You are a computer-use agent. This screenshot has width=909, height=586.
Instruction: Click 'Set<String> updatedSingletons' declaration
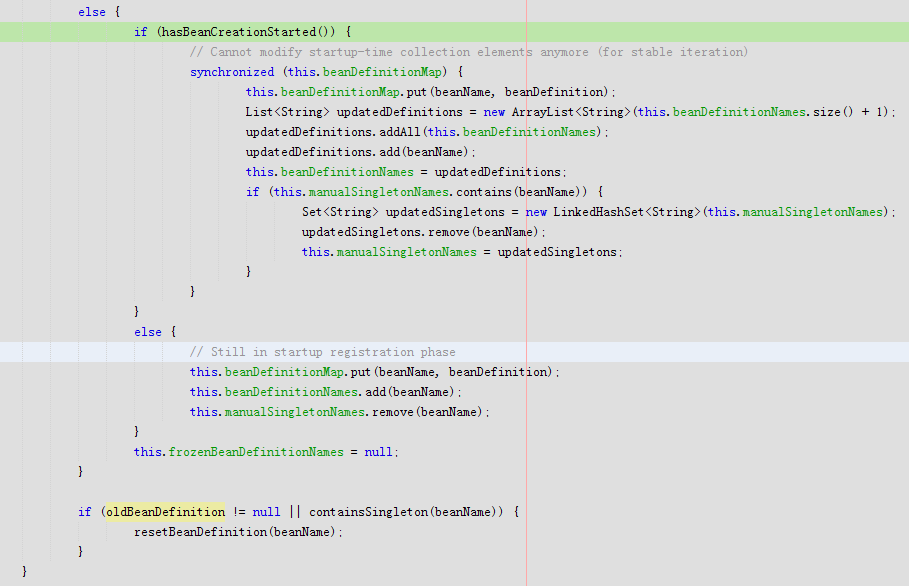[x=403, y=212]
